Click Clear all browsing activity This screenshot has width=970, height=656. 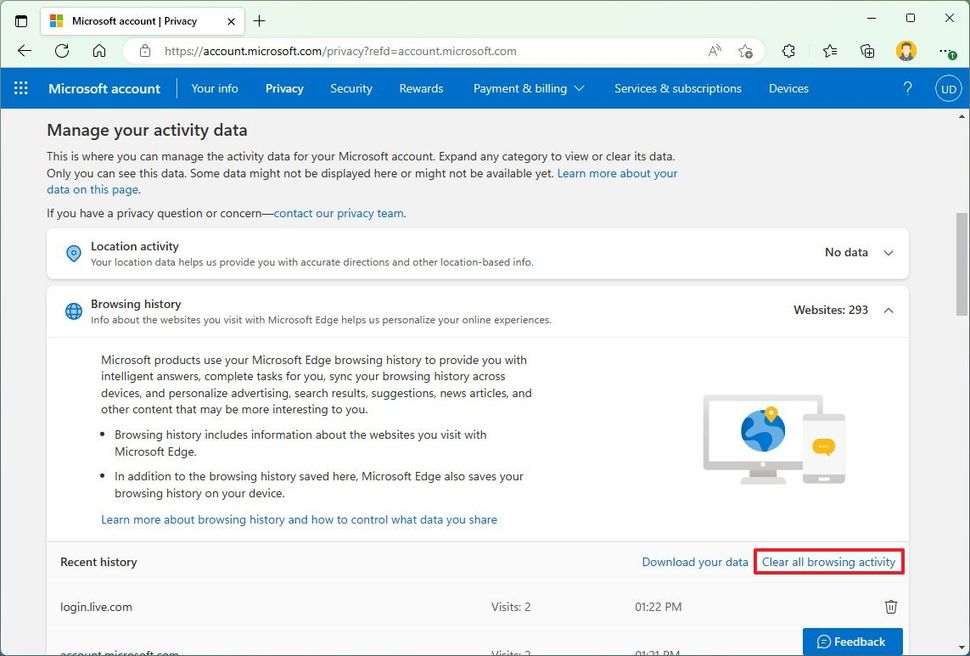coord(829,562)
